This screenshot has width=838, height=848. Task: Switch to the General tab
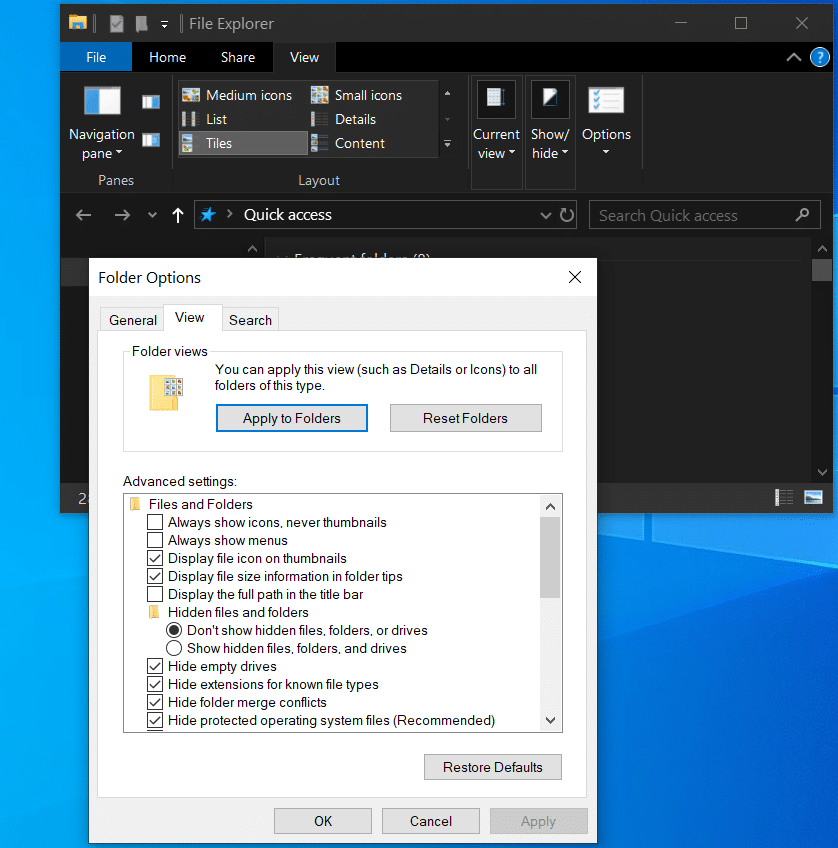[x=133, y=320]
